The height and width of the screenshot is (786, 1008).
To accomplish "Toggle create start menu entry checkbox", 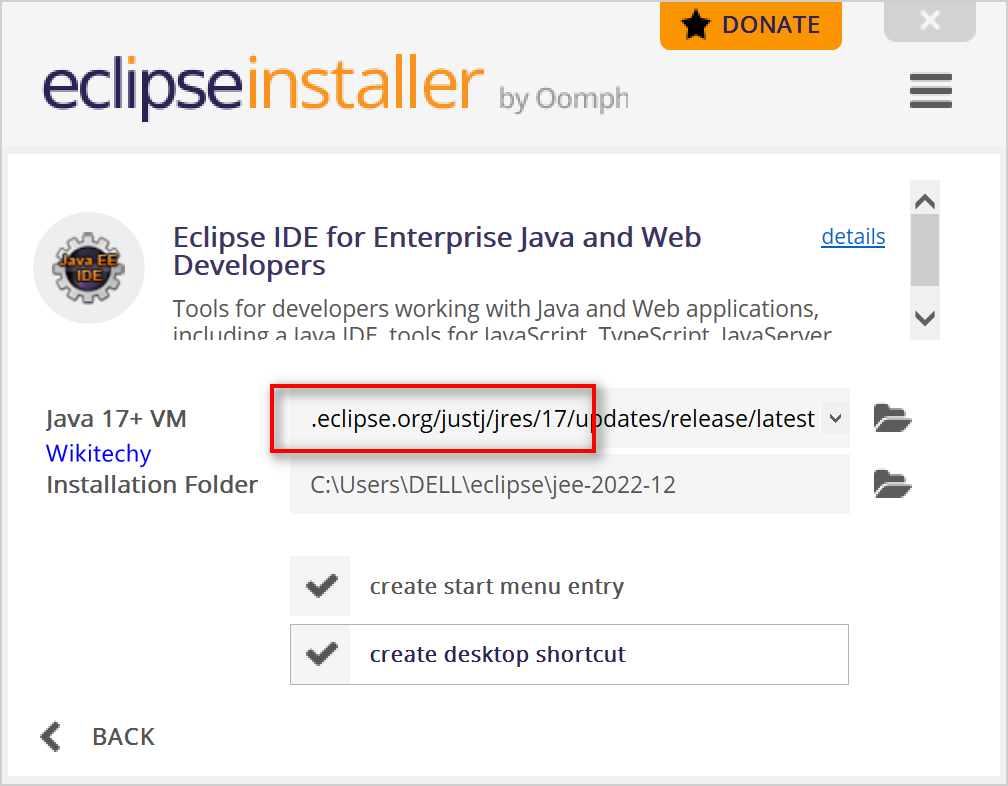I will pyautogui.click(x=320, y=586).
